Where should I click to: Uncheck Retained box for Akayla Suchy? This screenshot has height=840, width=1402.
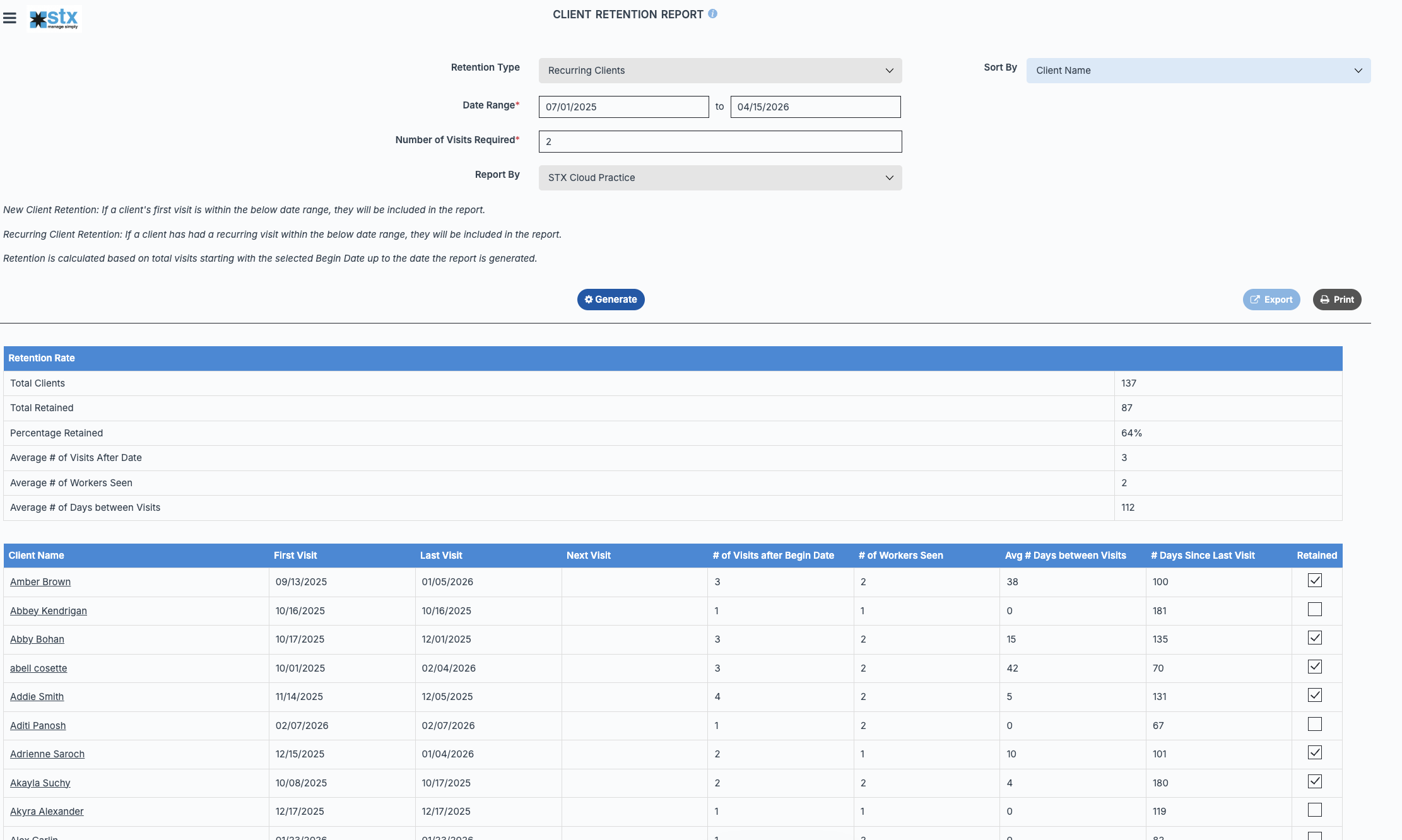pos(1314,781)
